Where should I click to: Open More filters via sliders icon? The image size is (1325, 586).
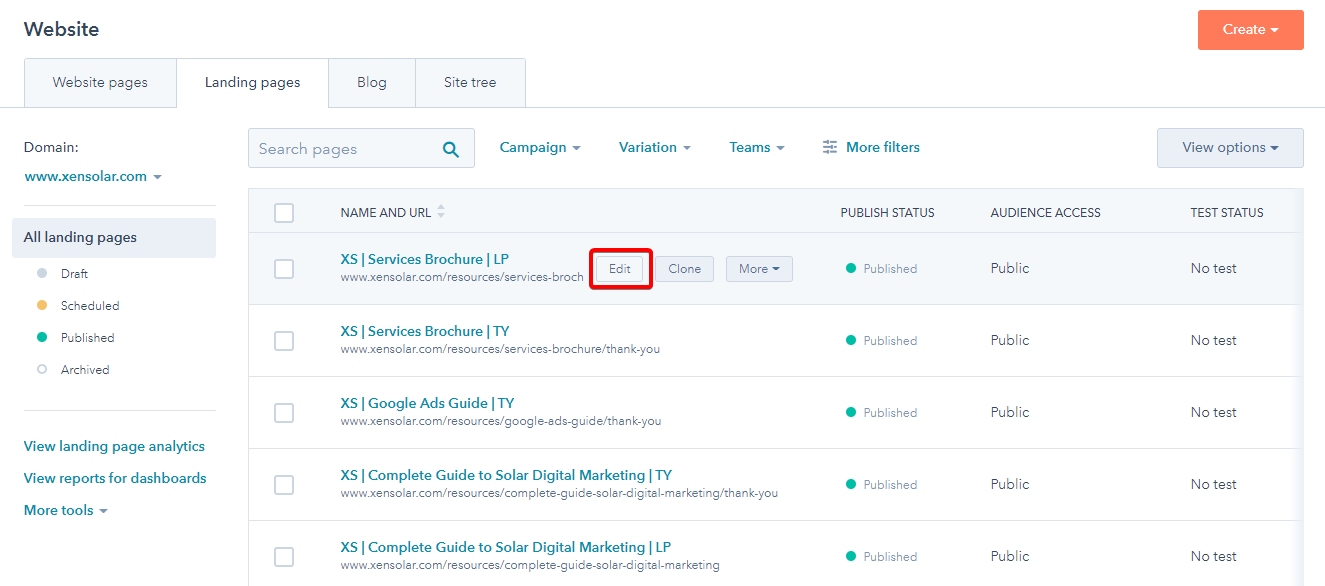[830, 147]
